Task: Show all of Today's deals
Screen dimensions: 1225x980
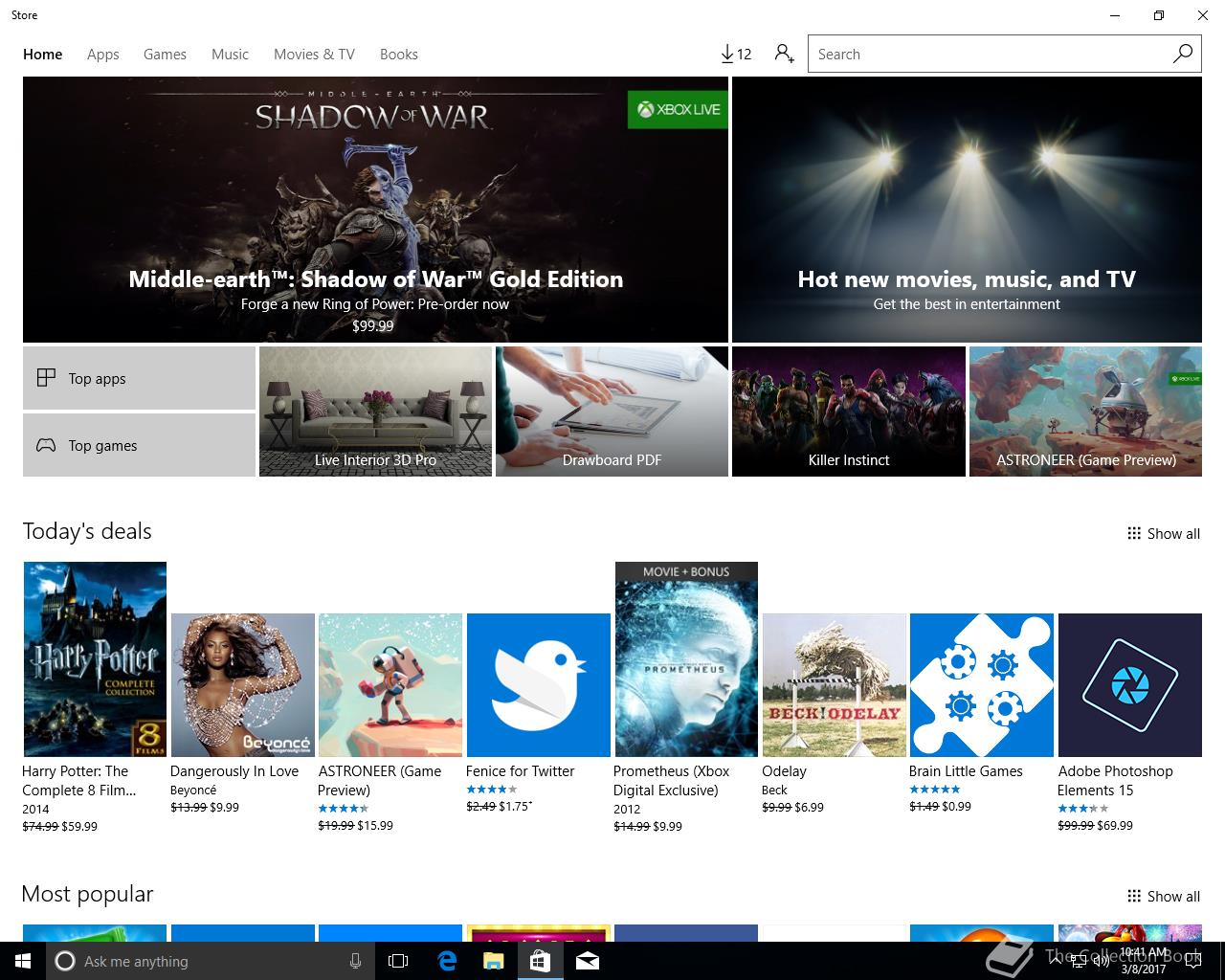Action: pos(1163,534)
